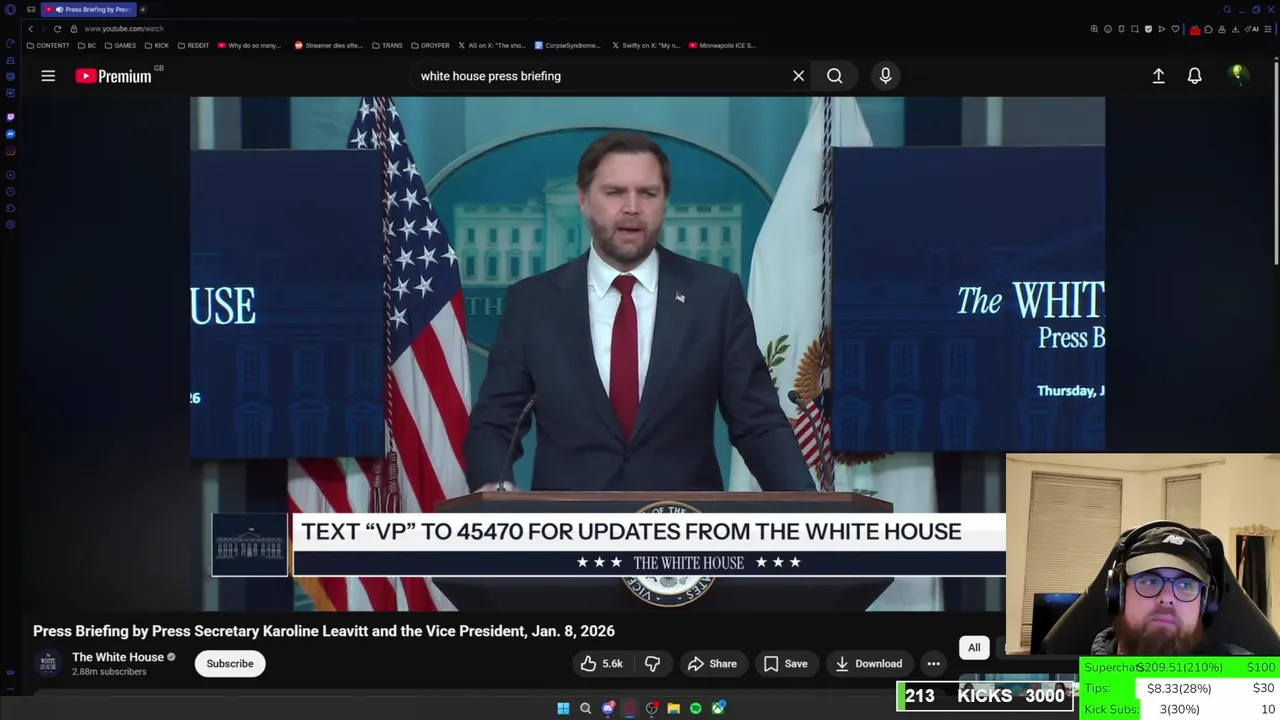This screenshot has width=1280, height=720.
Task: Open the CONTENT? bookmark folder
Action: click(48, 45)
